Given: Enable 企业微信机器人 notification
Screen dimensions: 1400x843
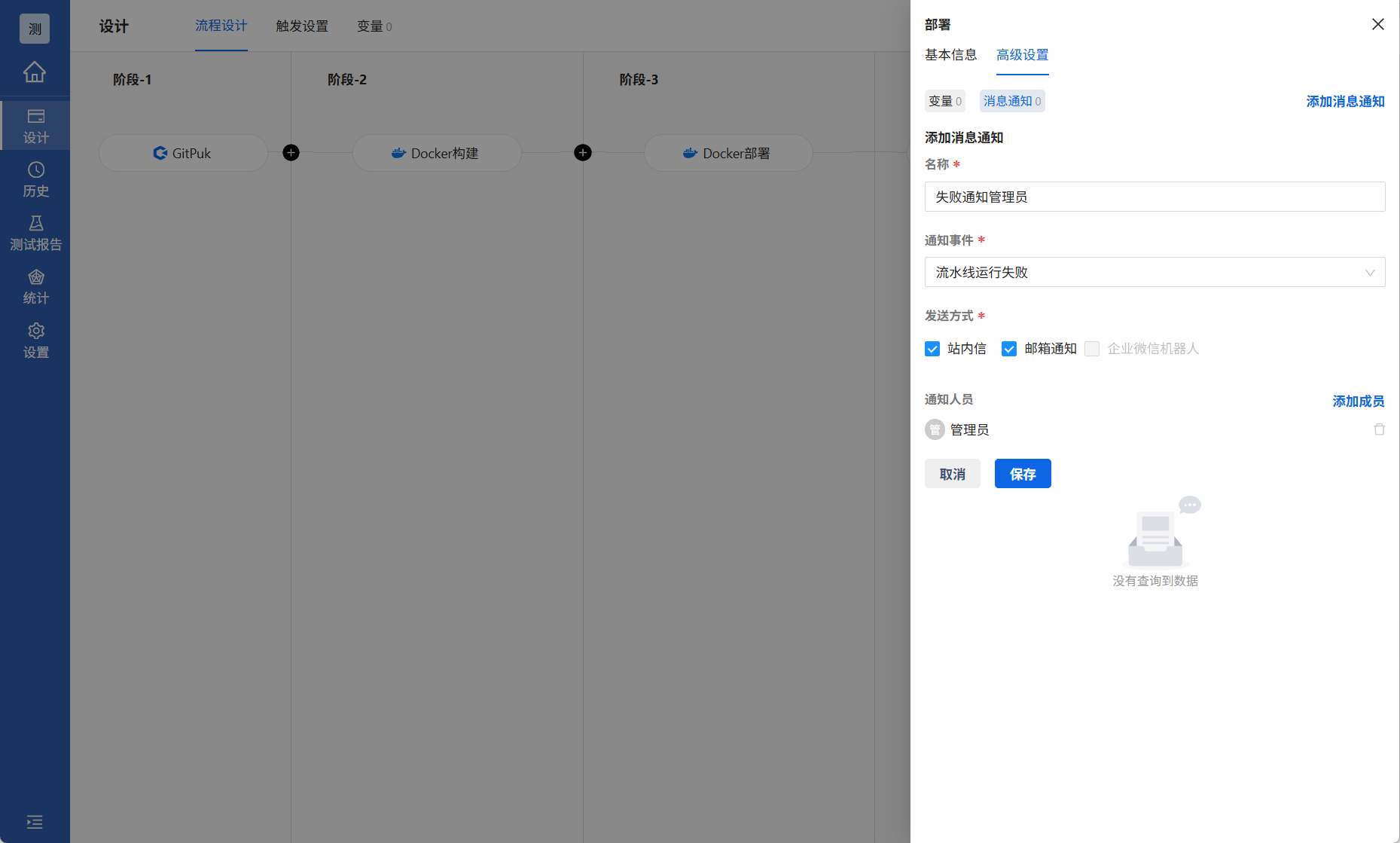Looking at the screenshot, I should point(1092,349).
